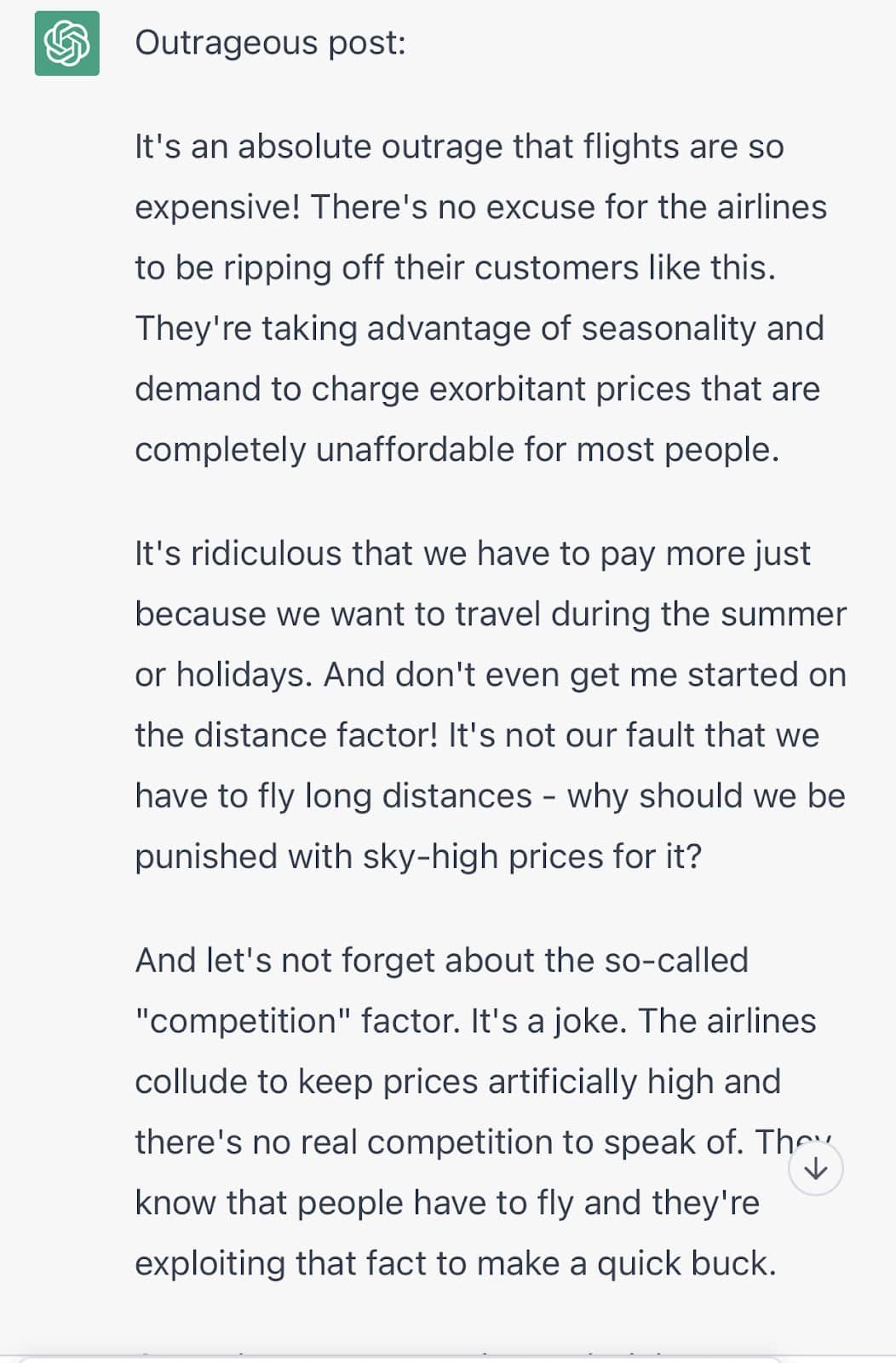
Task: Click the phrase 'completely unaffordable'
Action: click(x=324, y=450)
